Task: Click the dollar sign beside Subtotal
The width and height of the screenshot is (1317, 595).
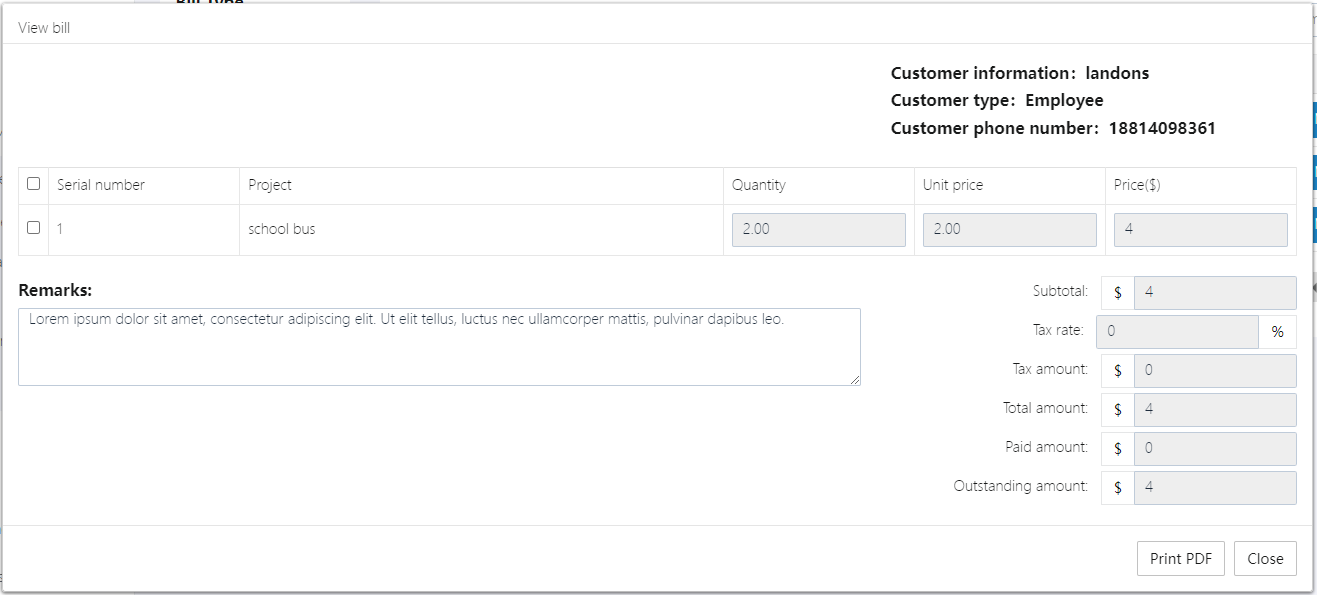Action: 1117,293
